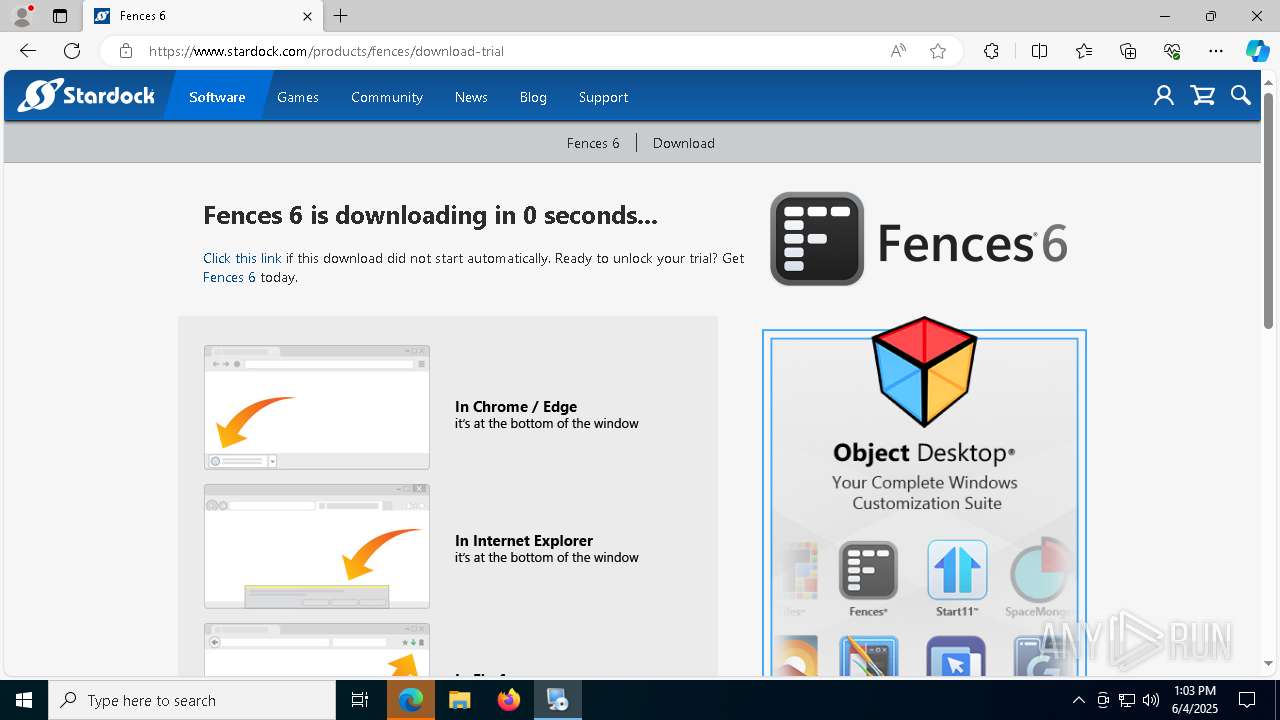This screenshot has width=1280, height=720.
Task: Open the Edge profile icon
Action: [x=21, y=16]
